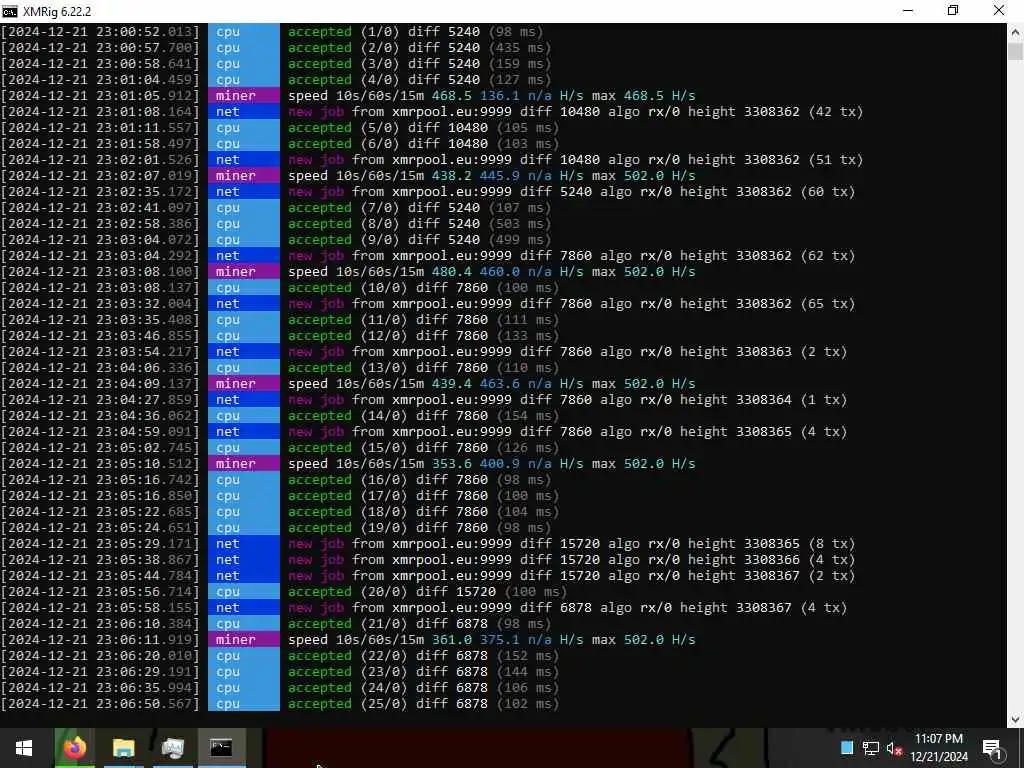Click the console vertical scrollbar thumb
This screenshot has height=768, width=1024.
pyautogui.click(x=1016, y=51)
